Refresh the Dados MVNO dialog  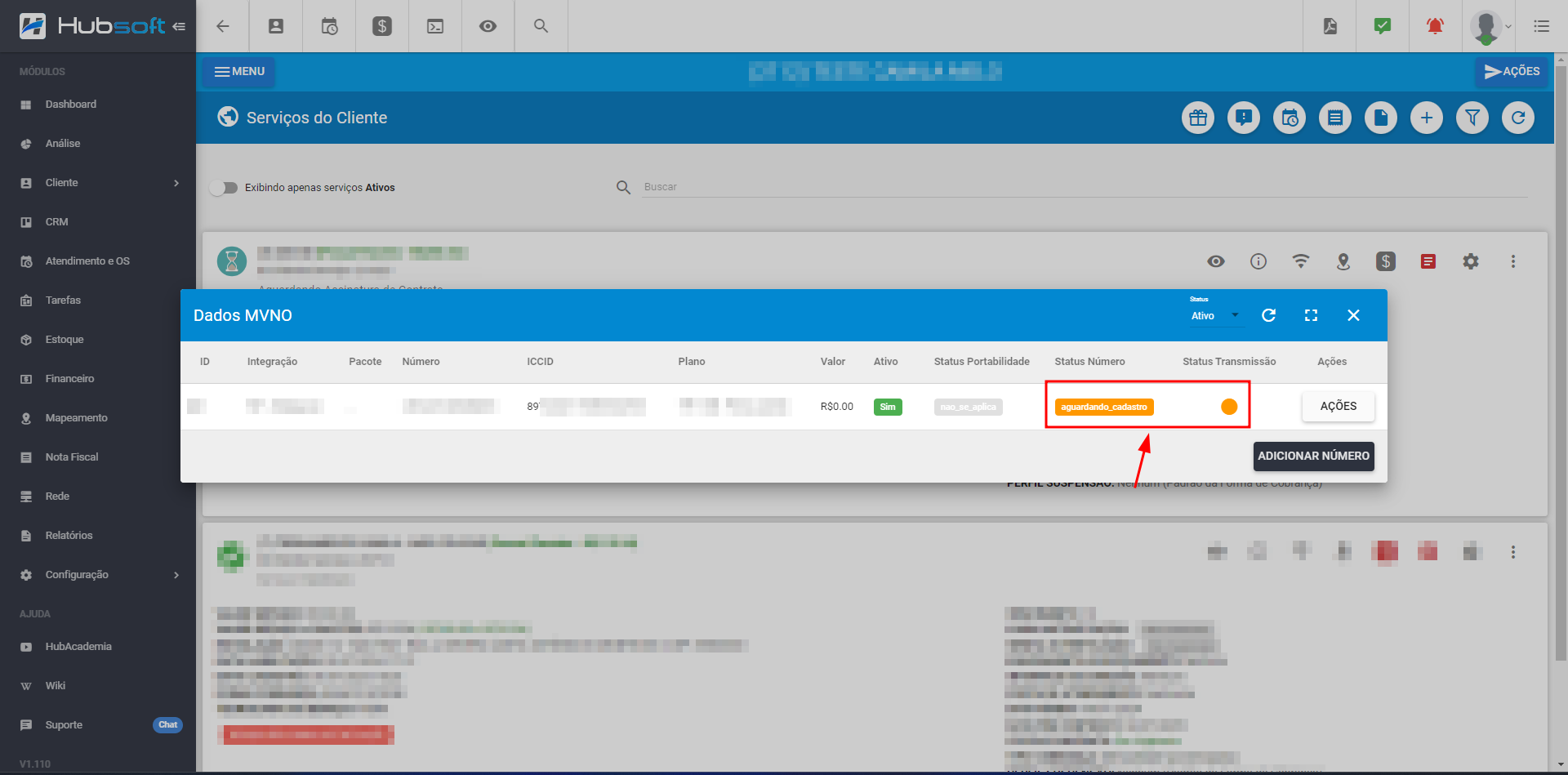pos(1268,315)
